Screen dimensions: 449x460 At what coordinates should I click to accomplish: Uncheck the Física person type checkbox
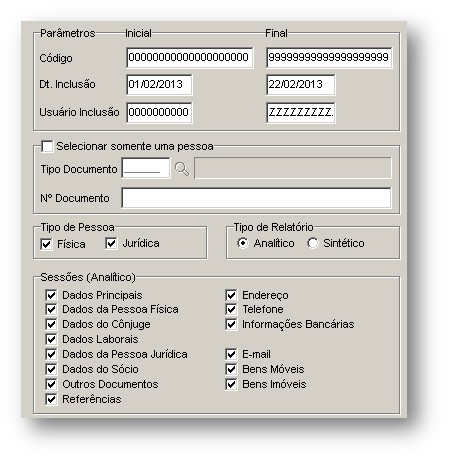46,244
